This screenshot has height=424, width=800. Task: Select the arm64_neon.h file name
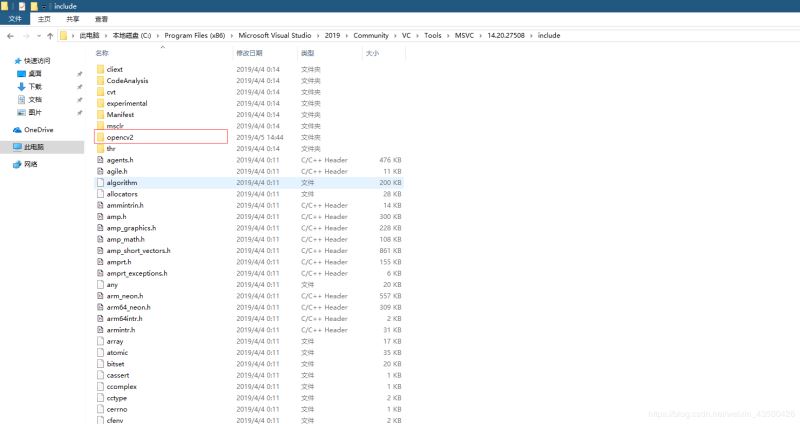point(129,307)
